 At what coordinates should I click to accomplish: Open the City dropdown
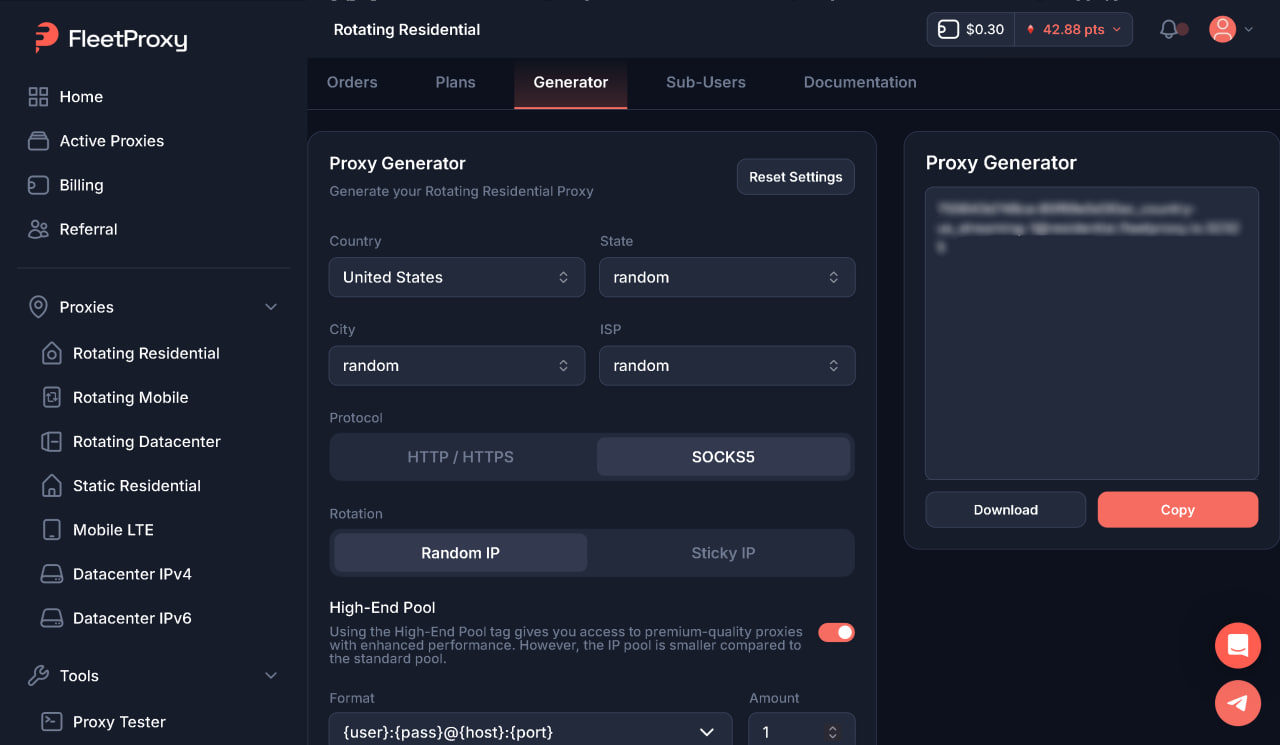pyautogui.click(x=457, y=365)
